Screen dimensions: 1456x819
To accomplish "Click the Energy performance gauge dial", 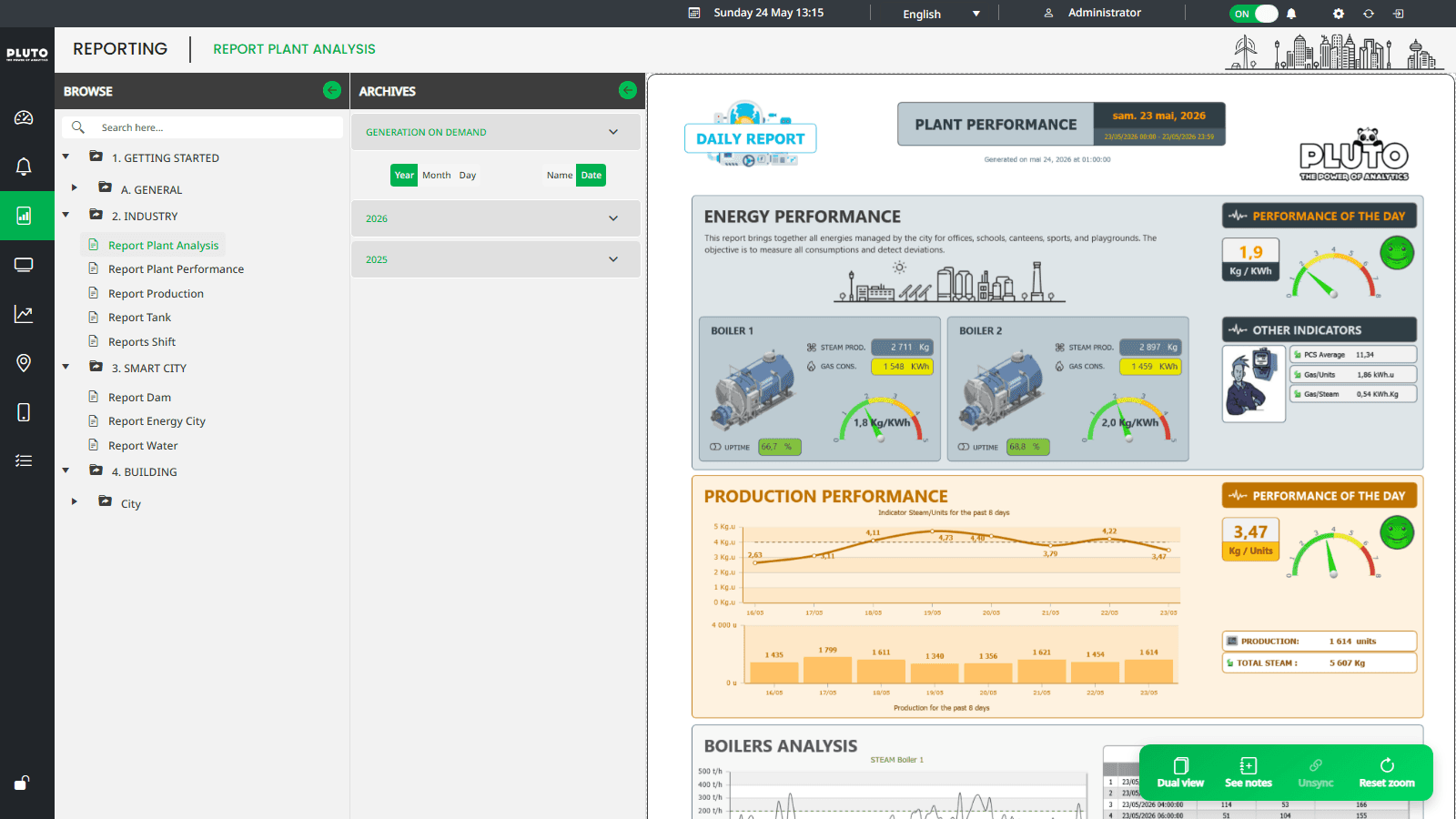I will coord(1333,274).
